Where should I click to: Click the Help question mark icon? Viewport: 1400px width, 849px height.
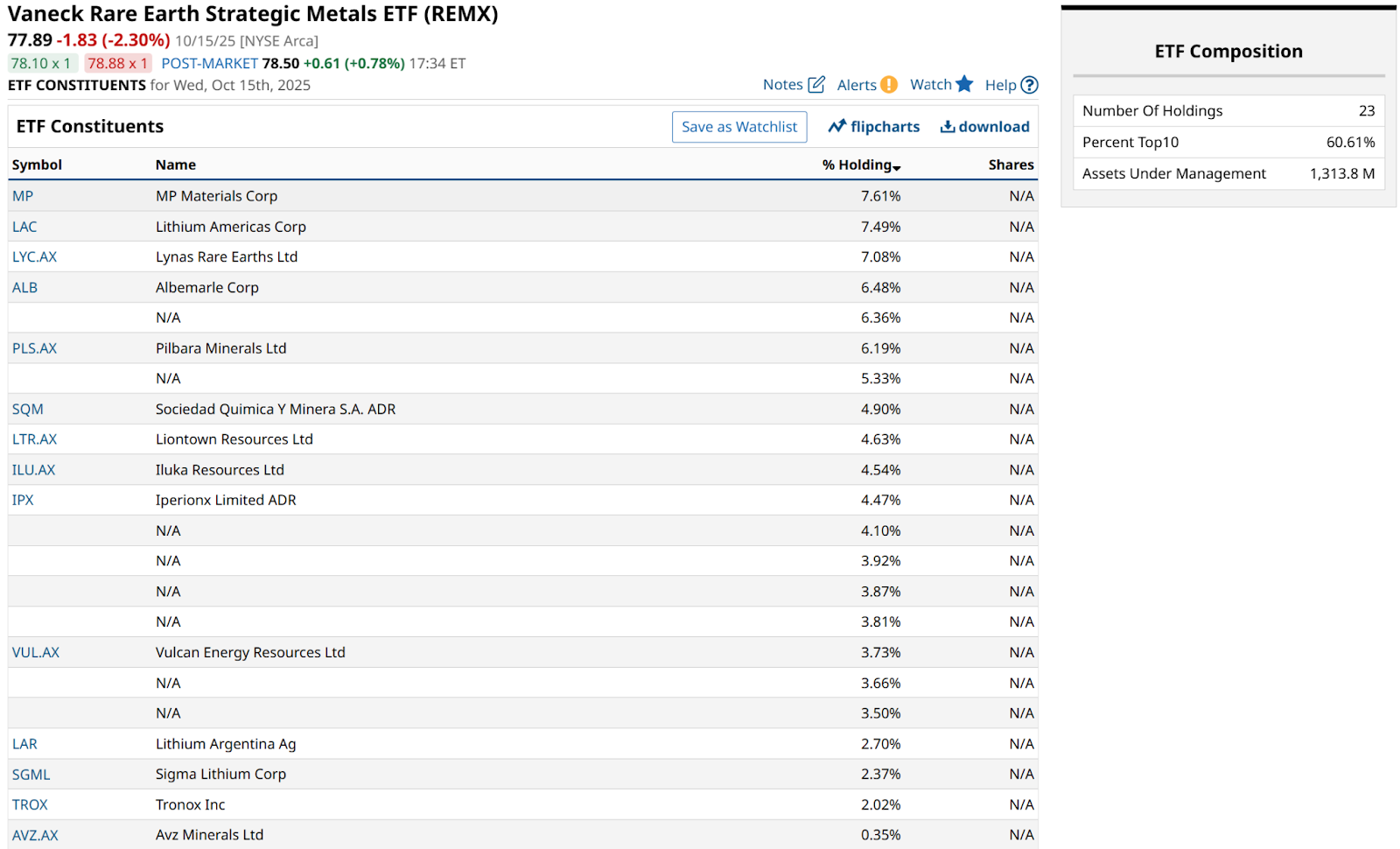[x=1030, y=85]
